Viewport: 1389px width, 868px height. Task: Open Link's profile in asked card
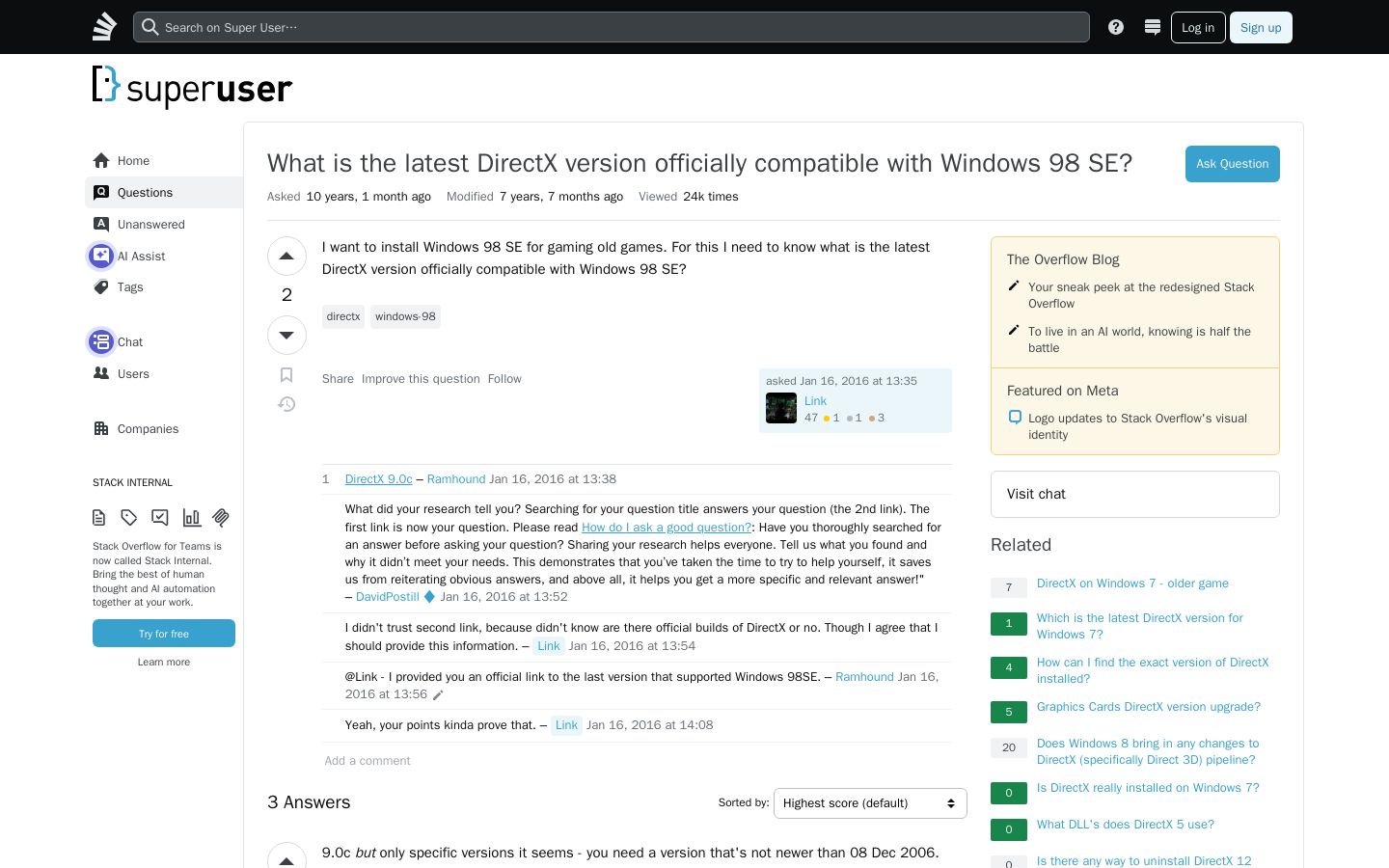(815, 401)
